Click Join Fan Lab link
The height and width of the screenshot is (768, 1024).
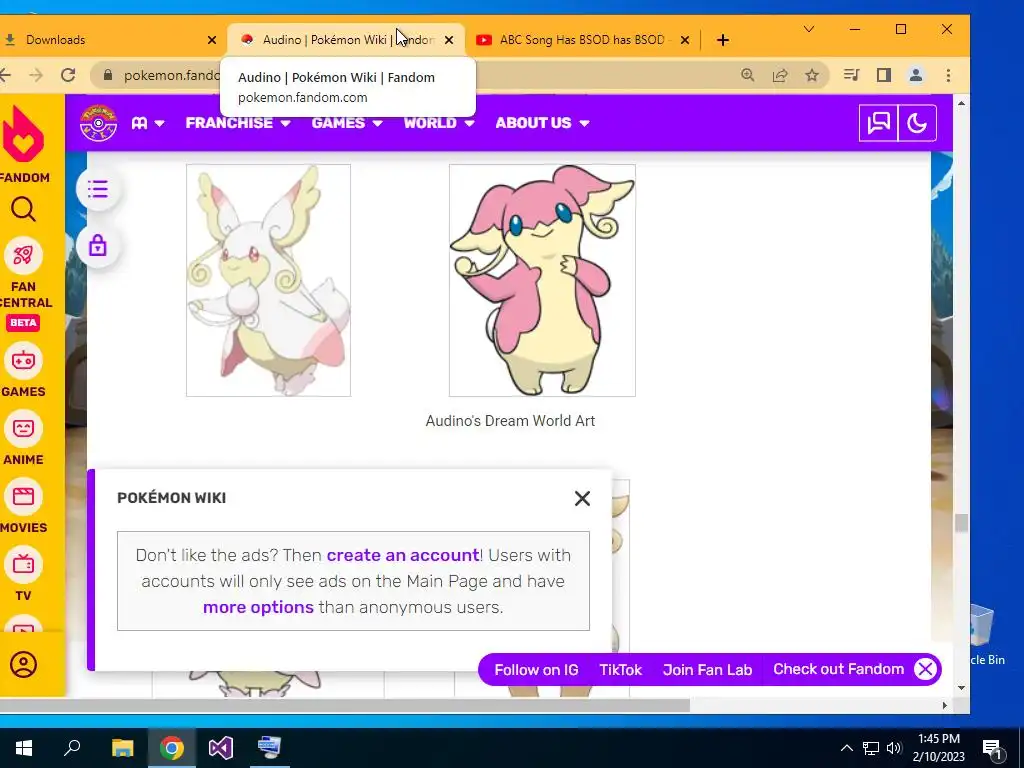click(x=707, y=670)
